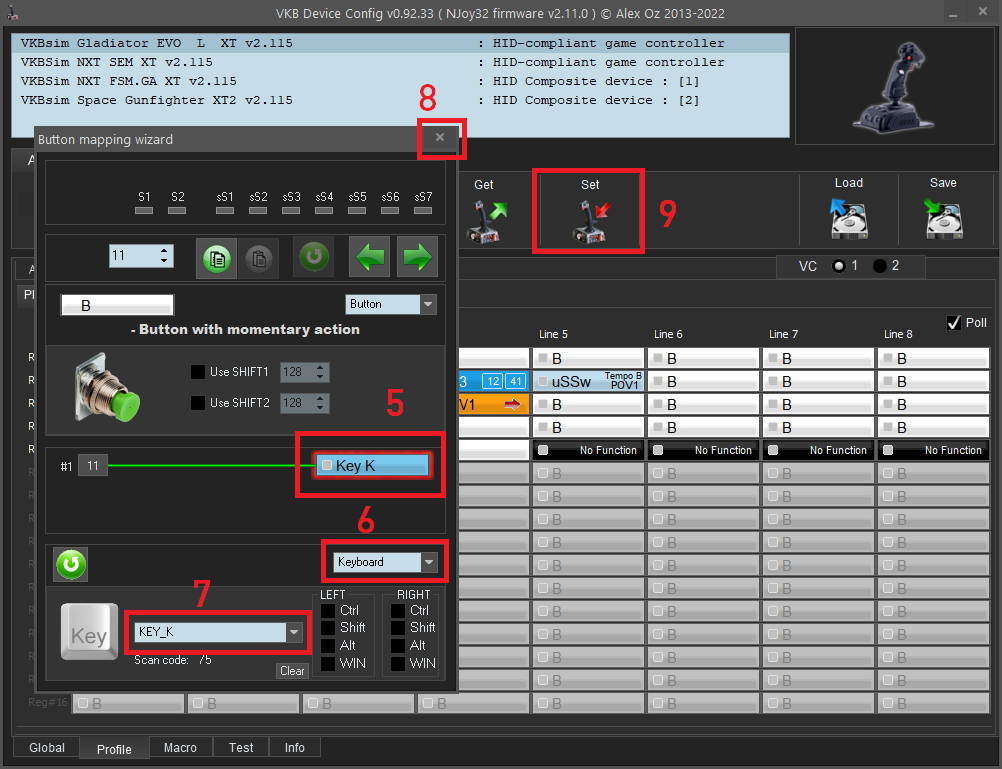This screenshot has width=1002, height=769.
Task: Increase SHIFT1 value 128 spinner
Action: (320, 368)
